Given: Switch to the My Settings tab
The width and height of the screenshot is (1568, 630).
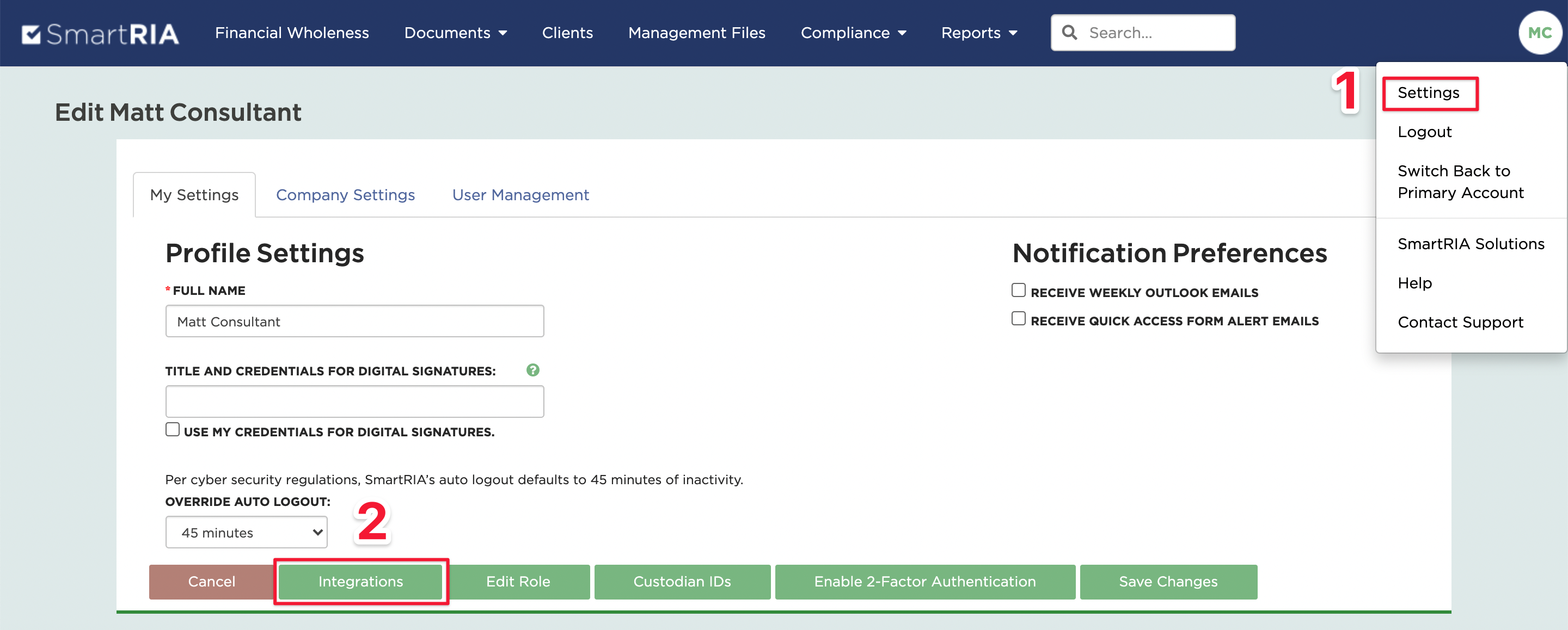Looking at the screenshot, I should pos(194,195).
